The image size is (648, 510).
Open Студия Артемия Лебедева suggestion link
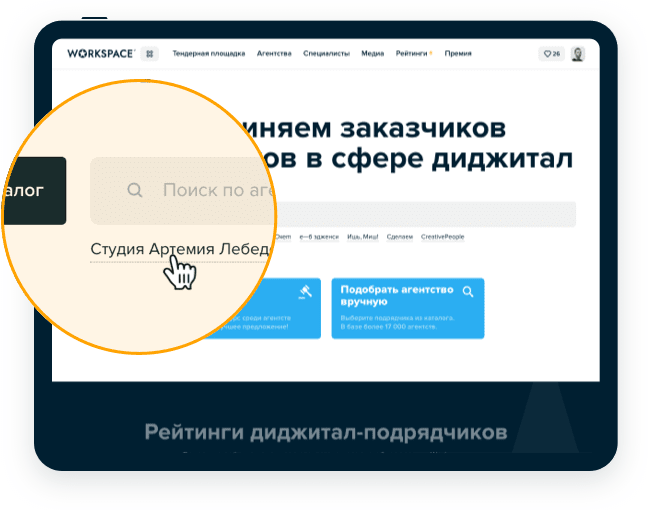(x=181, y=249)
